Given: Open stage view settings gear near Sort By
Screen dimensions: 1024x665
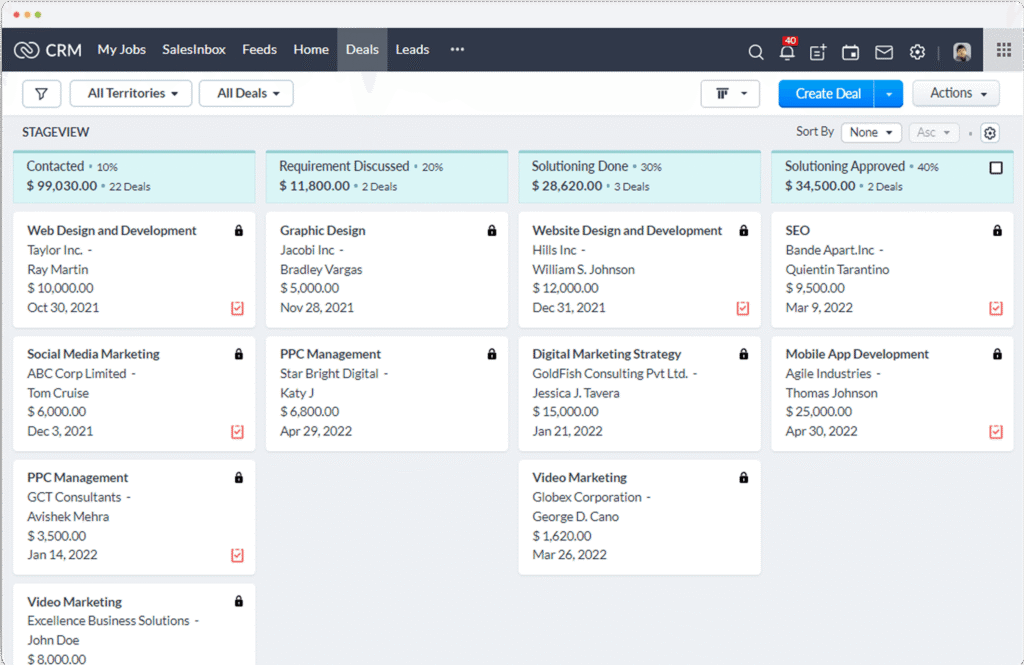Looking at the screenshot, I should (x=989, y=133).
